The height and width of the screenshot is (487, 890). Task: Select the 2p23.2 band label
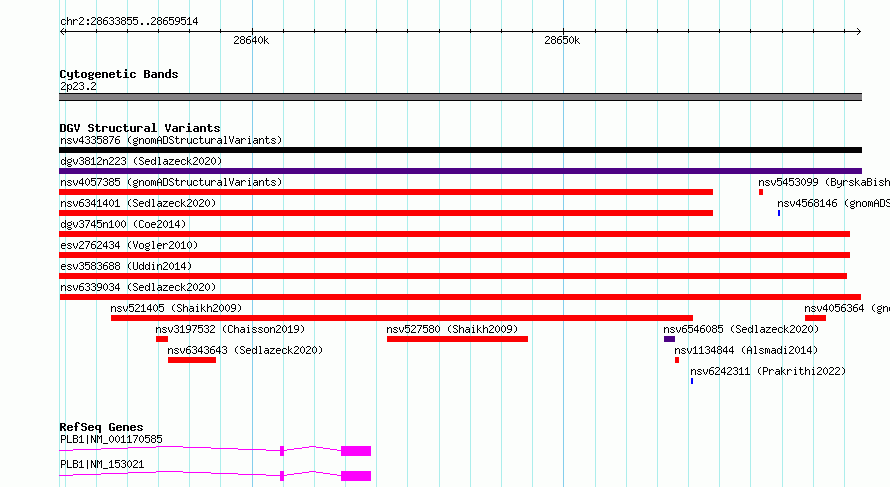[x=78, y=86]
